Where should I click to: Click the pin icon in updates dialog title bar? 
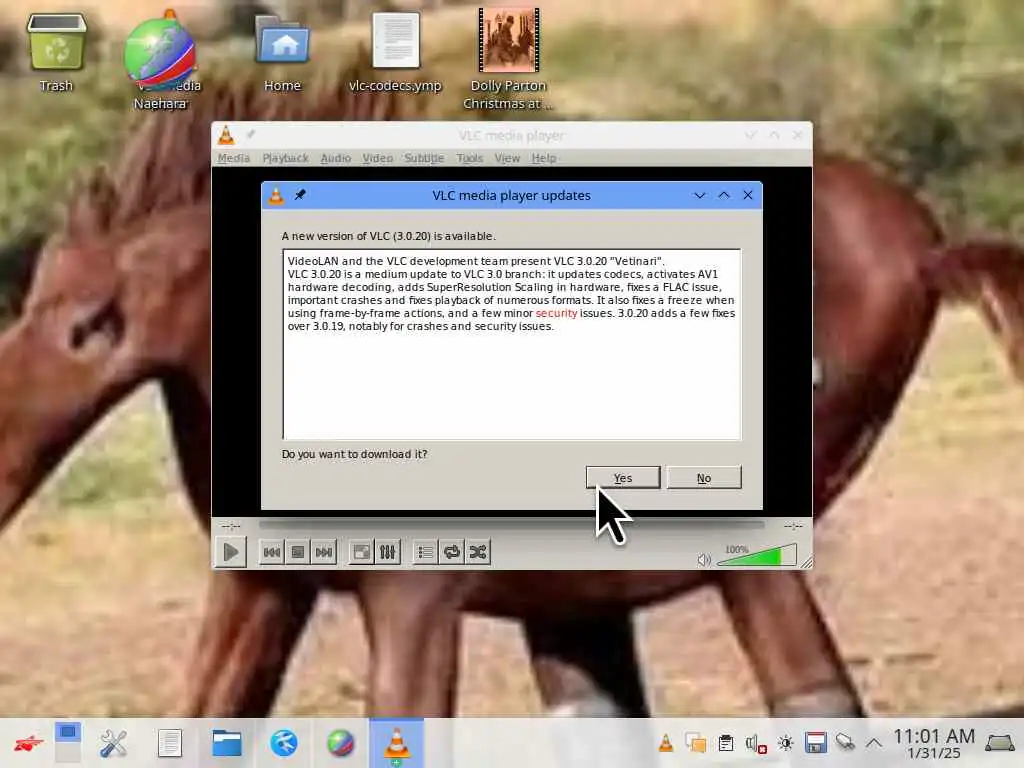(300, 195)
